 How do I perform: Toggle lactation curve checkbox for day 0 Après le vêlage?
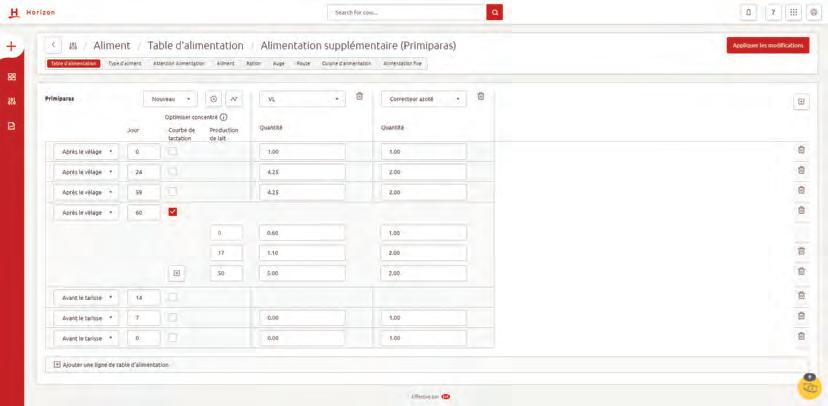(173, 152)
